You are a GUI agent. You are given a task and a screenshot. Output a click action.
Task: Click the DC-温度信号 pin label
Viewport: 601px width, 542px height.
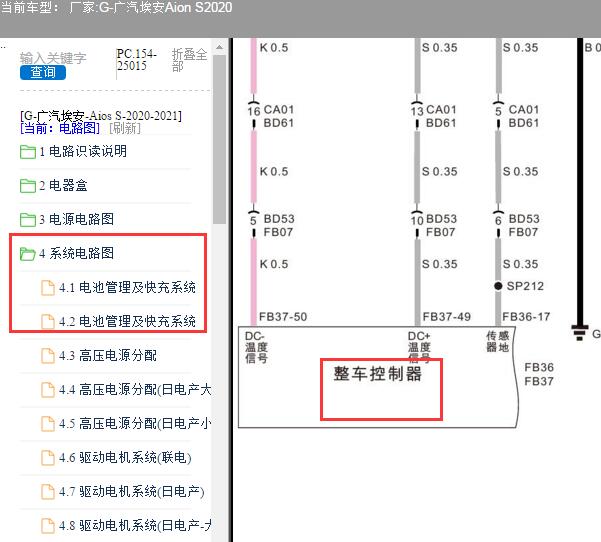pyautogui.click(x=256, y=347)
